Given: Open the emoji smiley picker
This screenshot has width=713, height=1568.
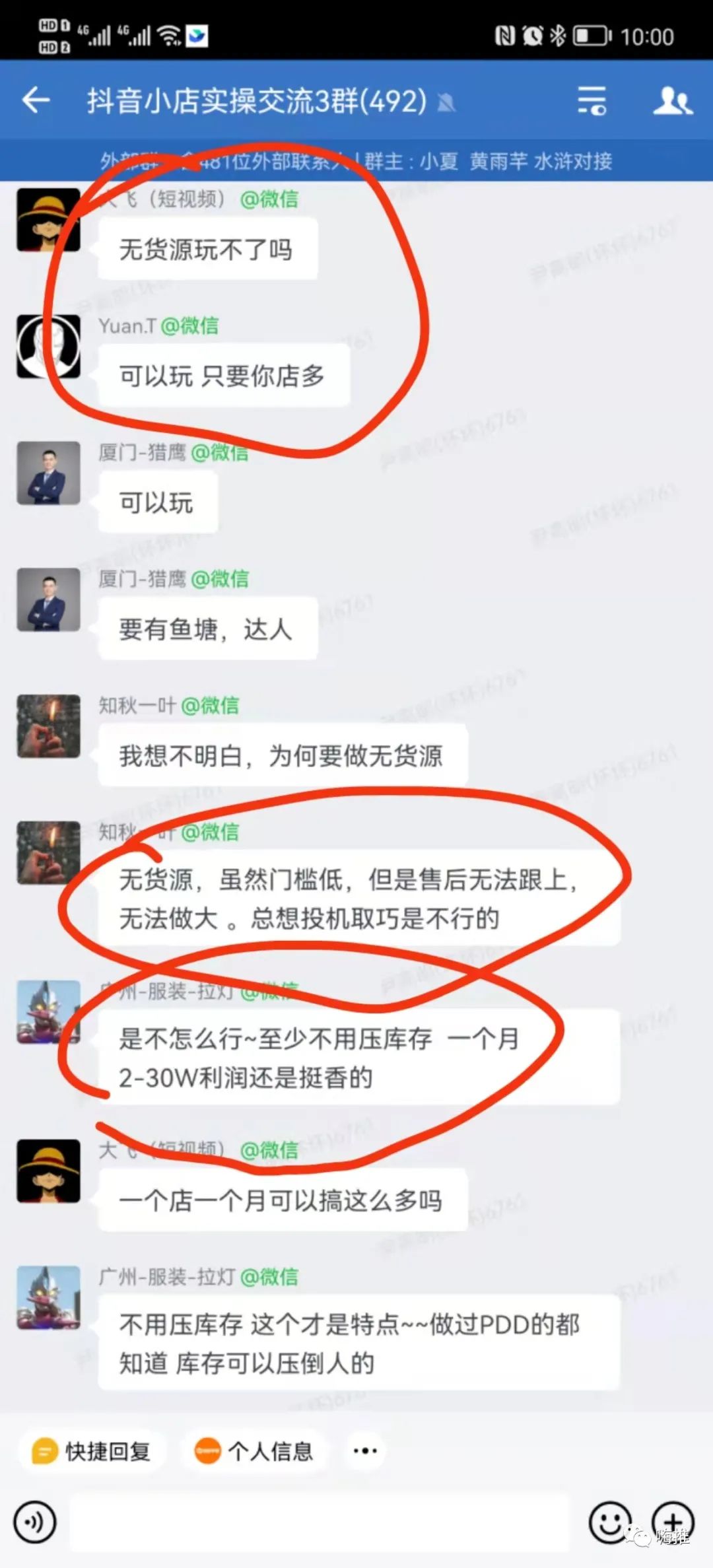Looking at the screenshot, I should pos(609,1522).
